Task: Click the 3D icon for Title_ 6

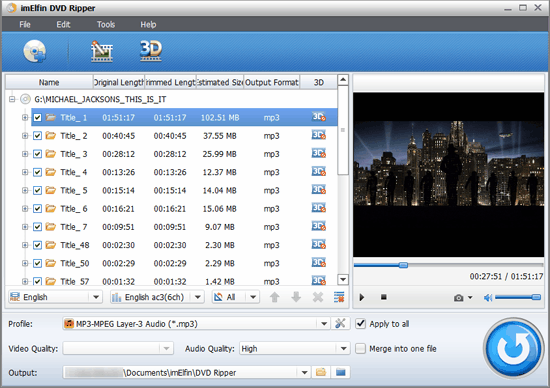Action: 318,208
